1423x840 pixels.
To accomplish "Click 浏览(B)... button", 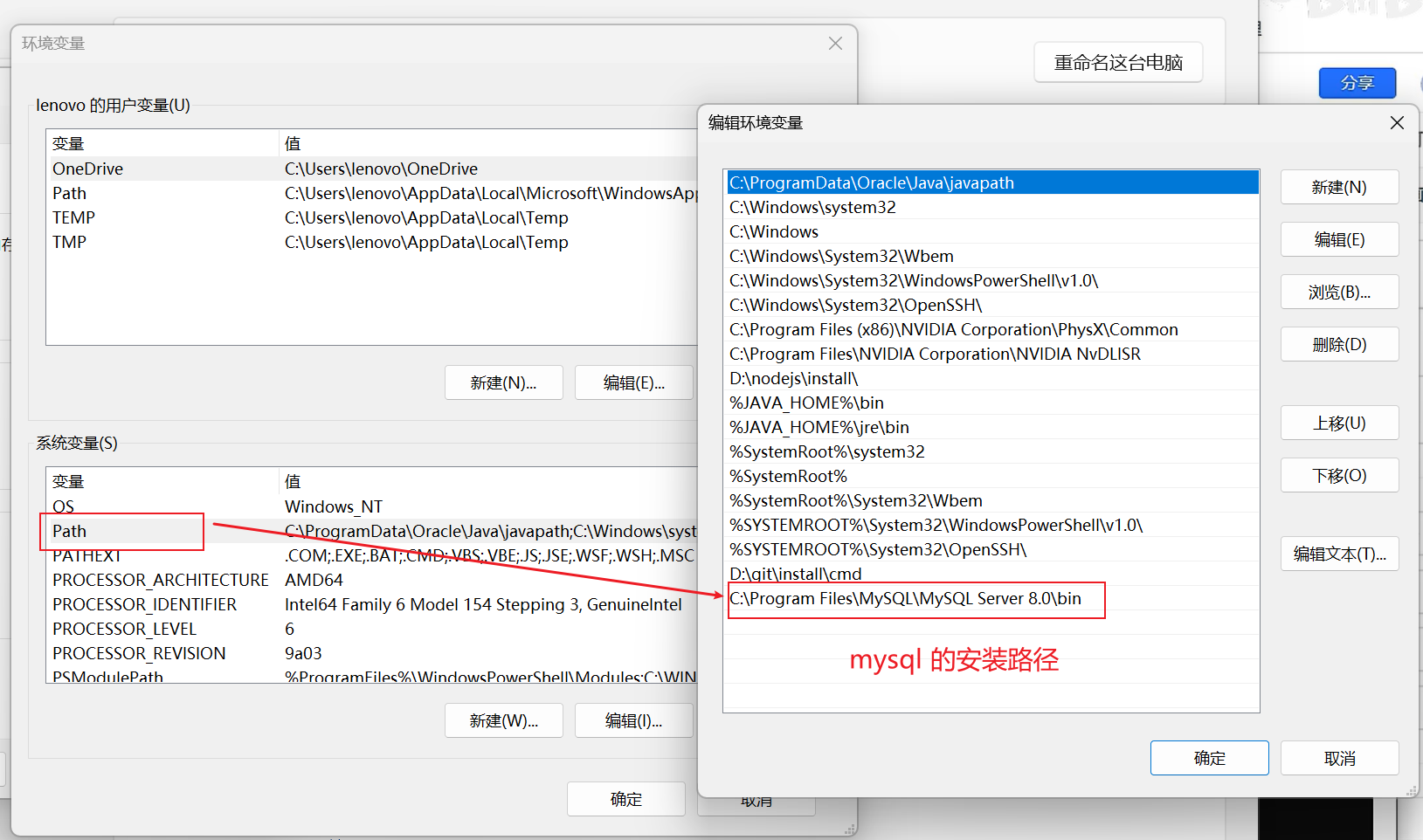I will pos(1339,292).
